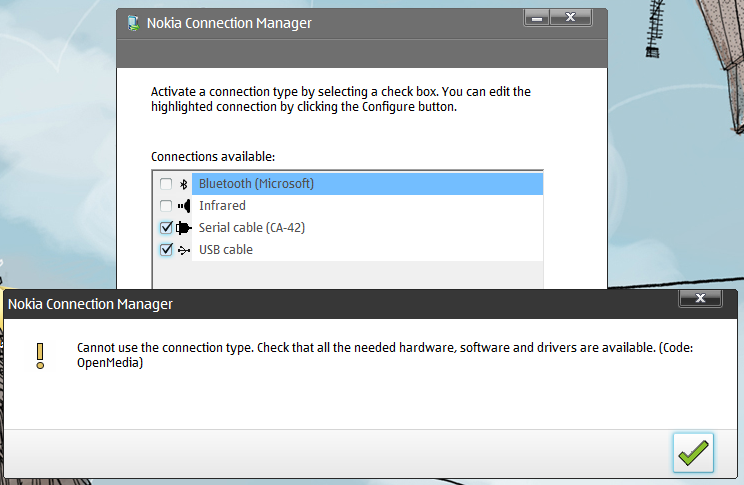Click empty area in connections list
The width and height of the screenshot is (744, 485).
pyautogui.click(x=348, y=274)
